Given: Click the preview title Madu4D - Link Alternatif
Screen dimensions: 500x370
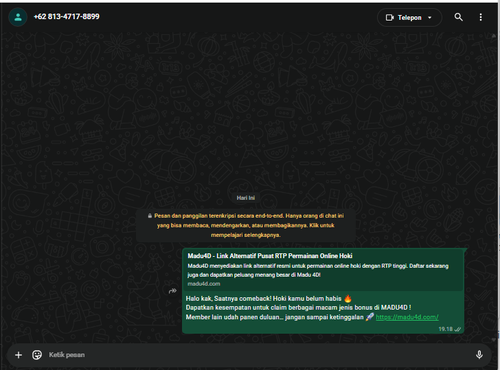Looking at the screenshot, I should (x=270, y=256).
